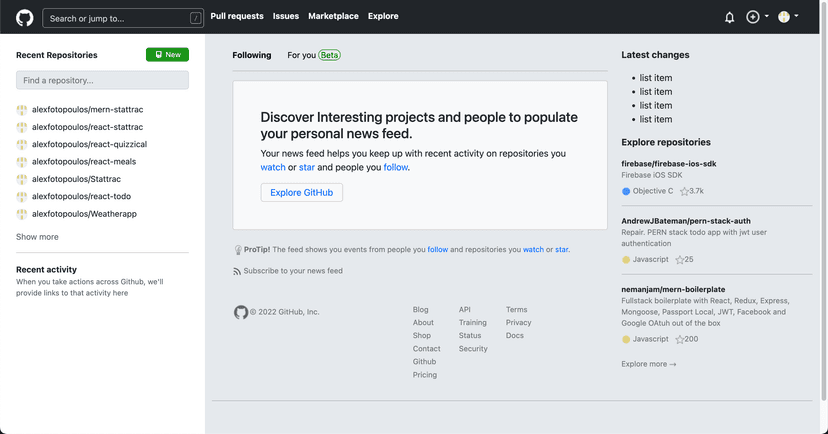This screenshot has height=434, width=828.
Task: Open the Terms footer link
Action: [516, 309]
